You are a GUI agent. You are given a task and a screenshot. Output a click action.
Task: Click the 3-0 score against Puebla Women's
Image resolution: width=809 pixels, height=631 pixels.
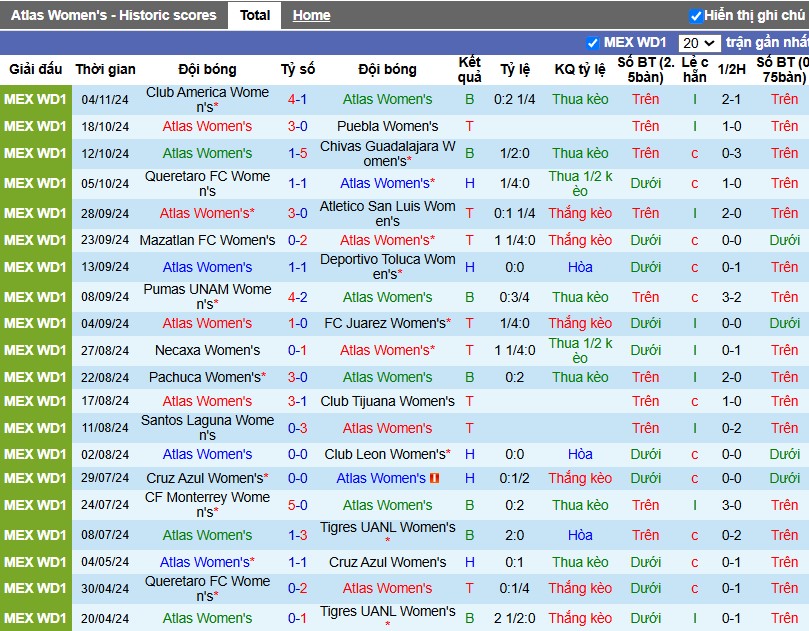(297, 126)
